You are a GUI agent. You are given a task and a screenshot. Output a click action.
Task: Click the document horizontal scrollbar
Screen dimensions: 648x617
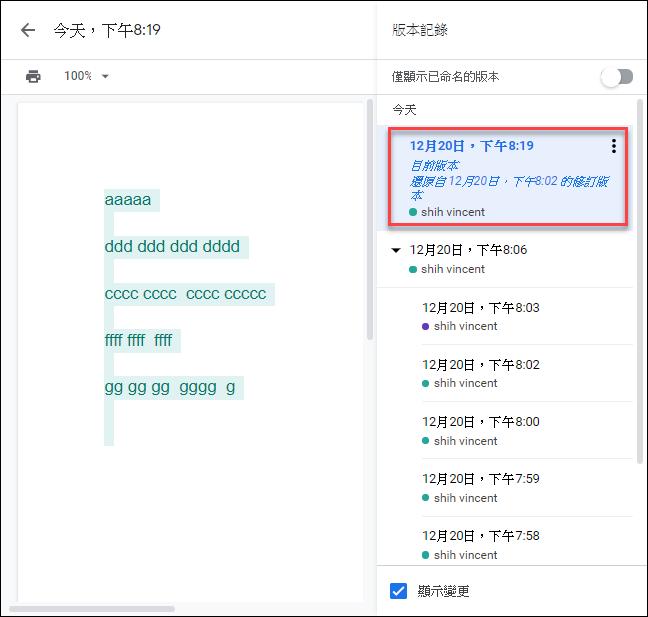tap(92, 609)
